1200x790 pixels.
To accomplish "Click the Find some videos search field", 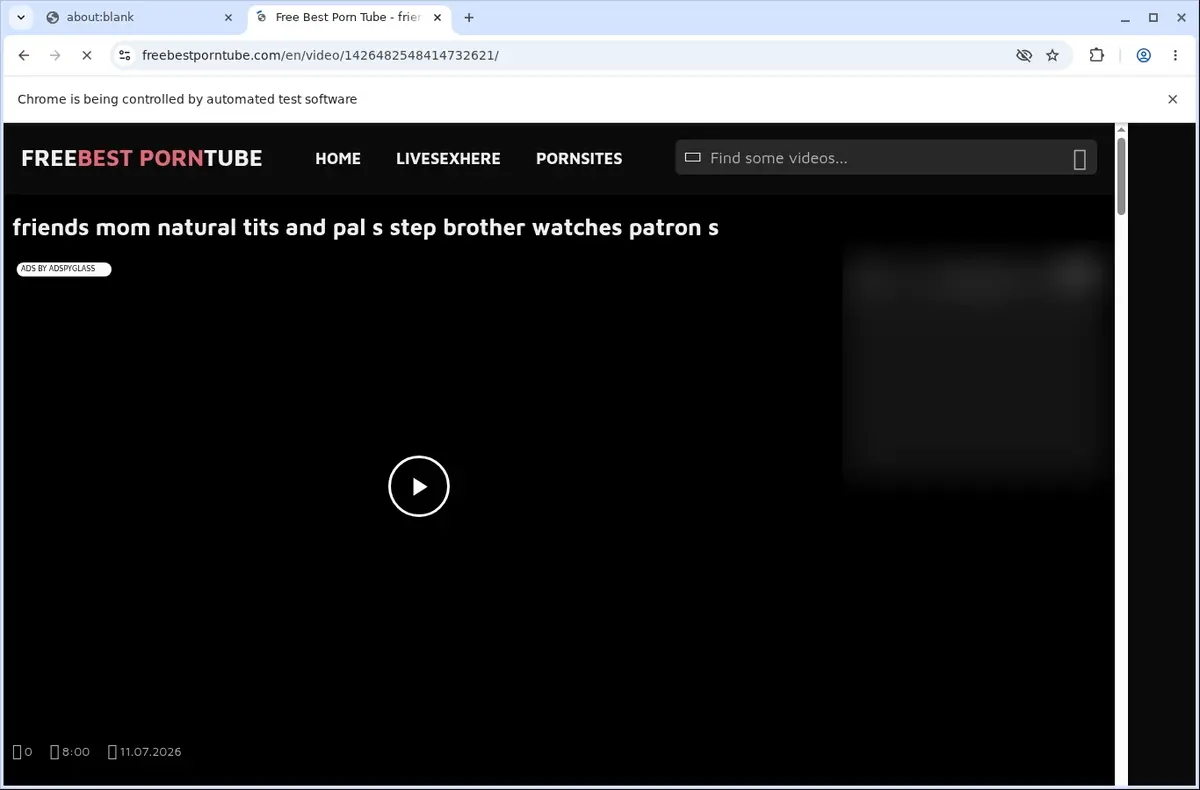I will click(886, 158).
